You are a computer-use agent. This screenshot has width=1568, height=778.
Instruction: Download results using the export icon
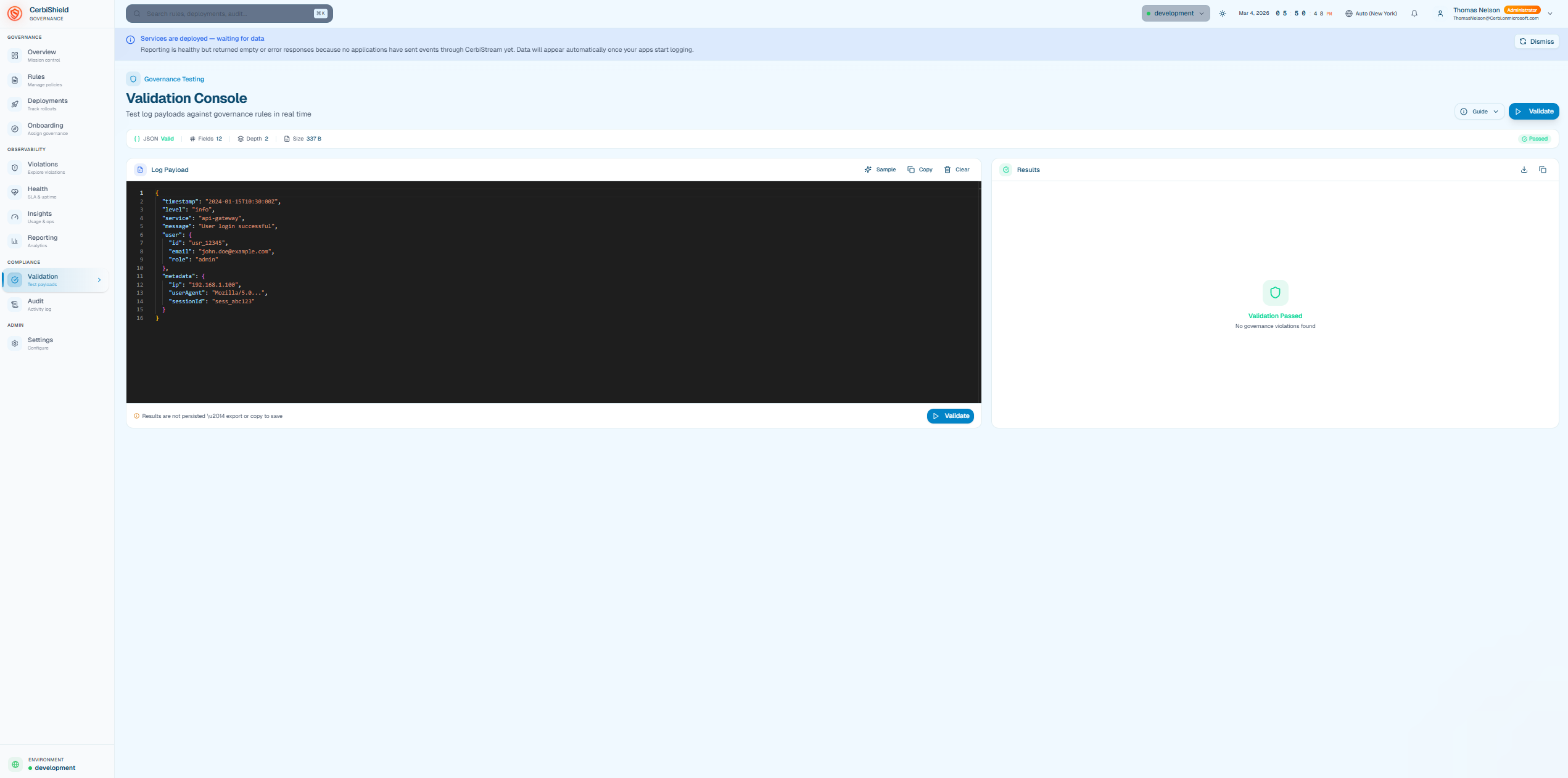click(1524, 170)
